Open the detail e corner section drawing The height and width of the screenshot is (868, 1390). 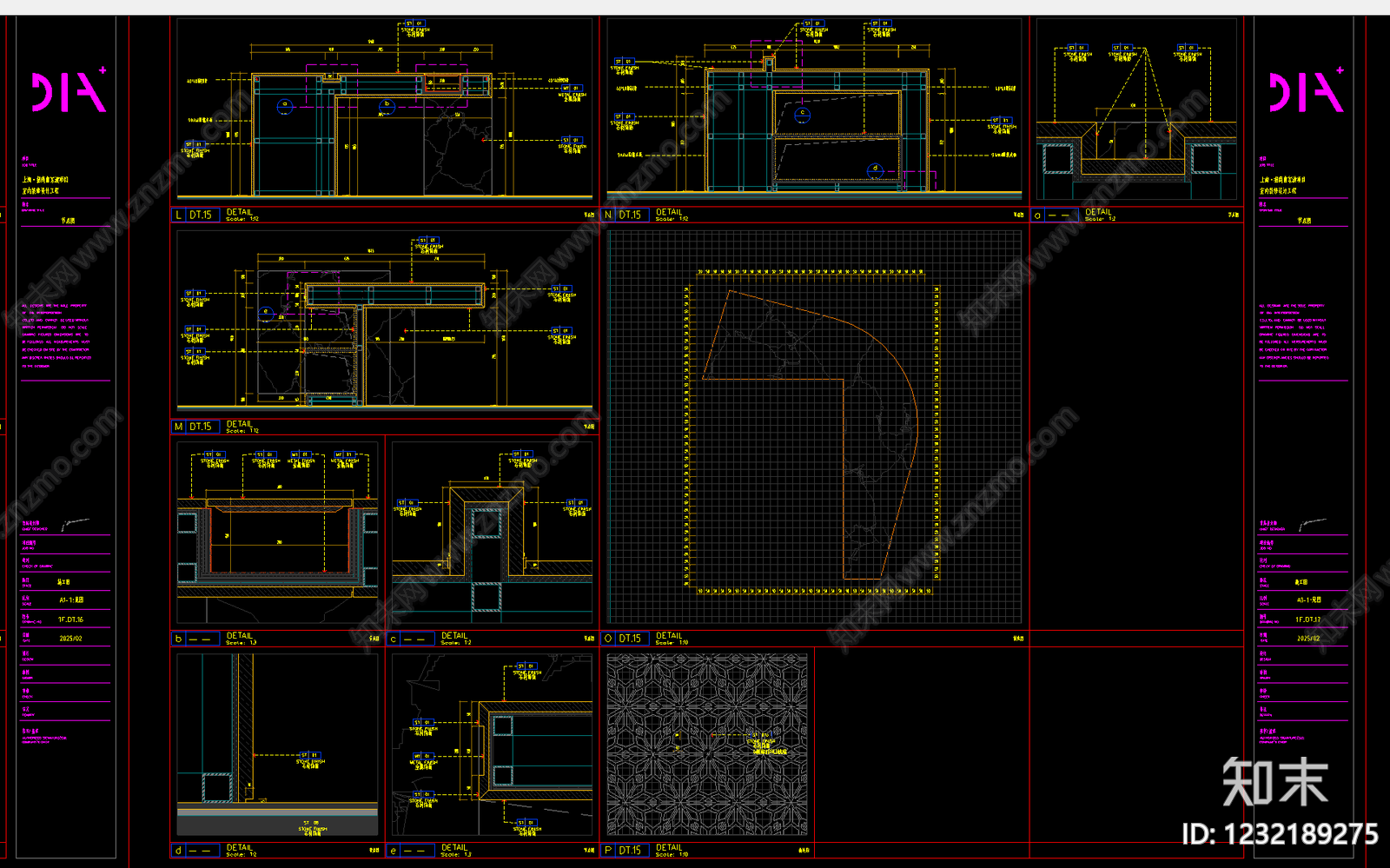pos(492,745)
